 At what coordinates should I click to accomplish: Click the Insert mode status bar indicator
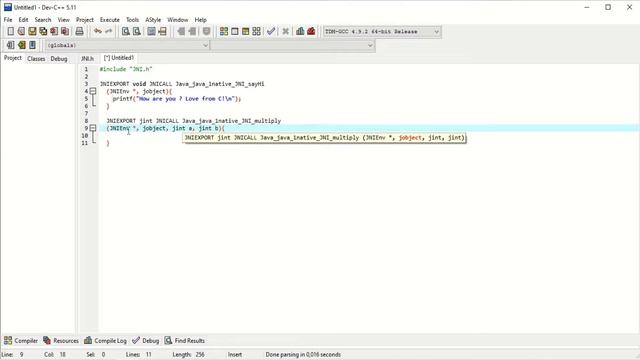(x=235, y=355)
